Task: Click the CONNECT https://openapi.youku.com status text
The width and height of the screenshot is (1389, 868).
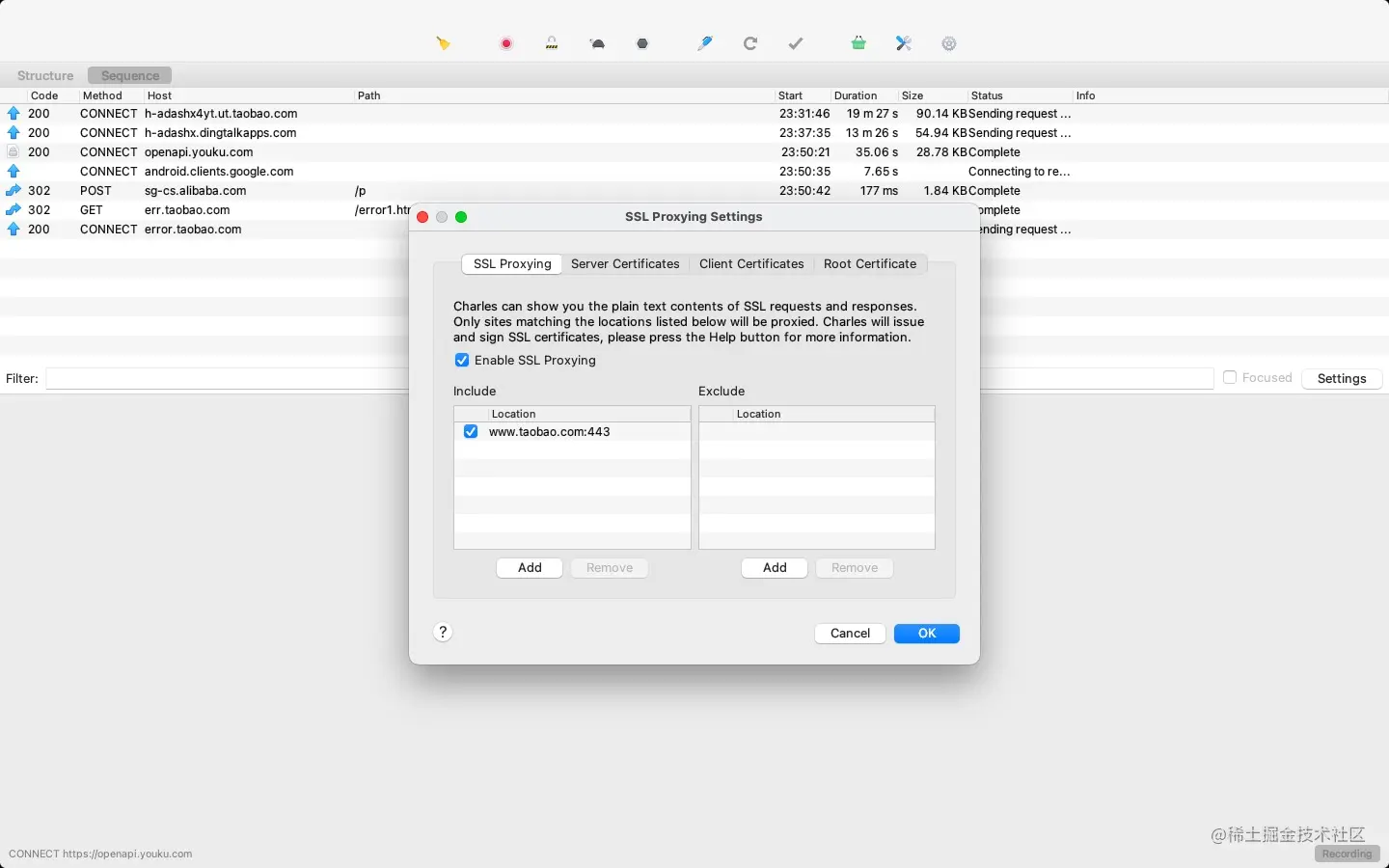Action: (100, 854)
